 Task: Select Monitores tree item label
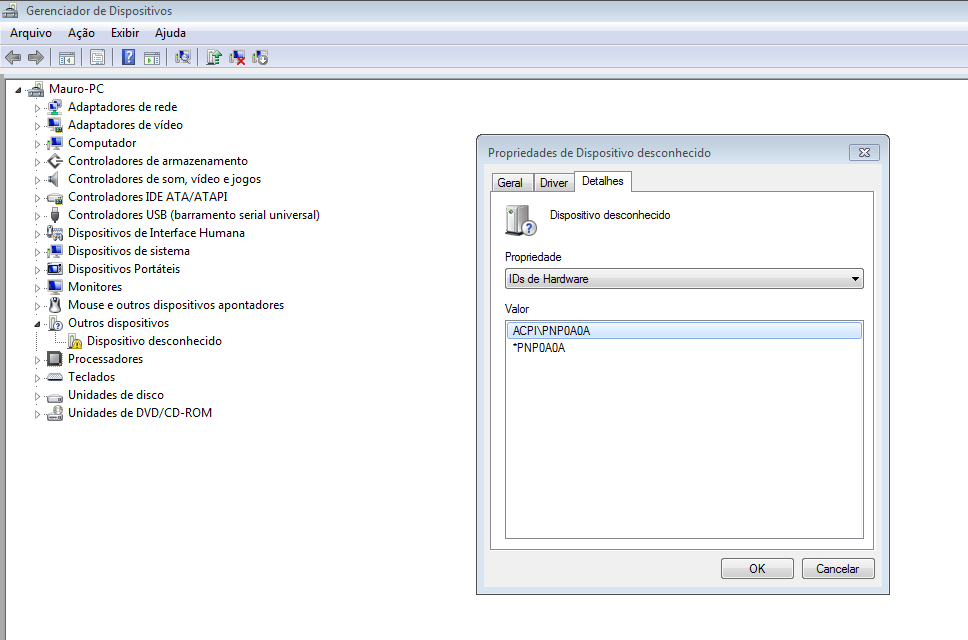click(95, 287)
